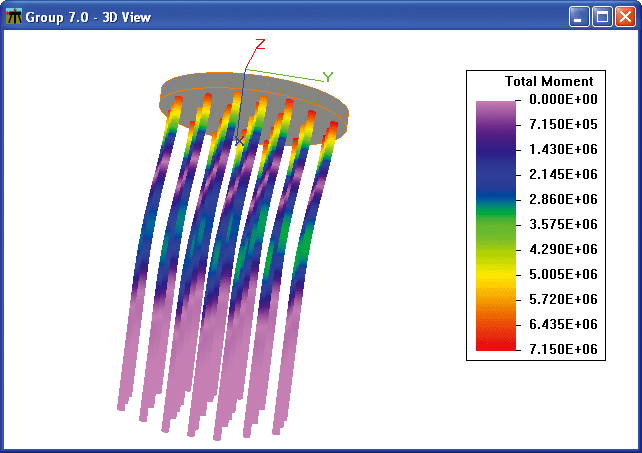Select the 2.860E+06 legend value
The image size is (642, 453).
tap(563, 199)
